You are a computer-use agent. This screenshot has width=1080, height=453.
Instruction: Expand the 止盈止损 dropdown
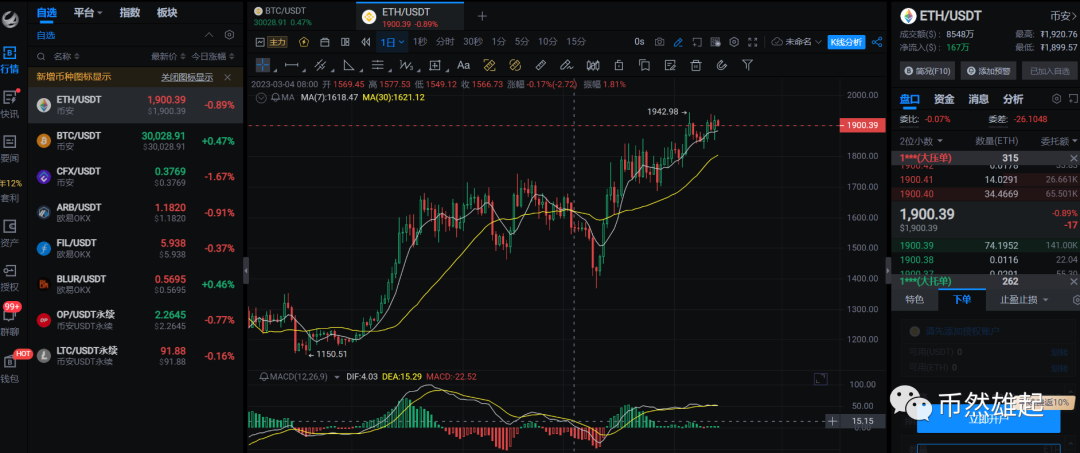click(1024, 299)
